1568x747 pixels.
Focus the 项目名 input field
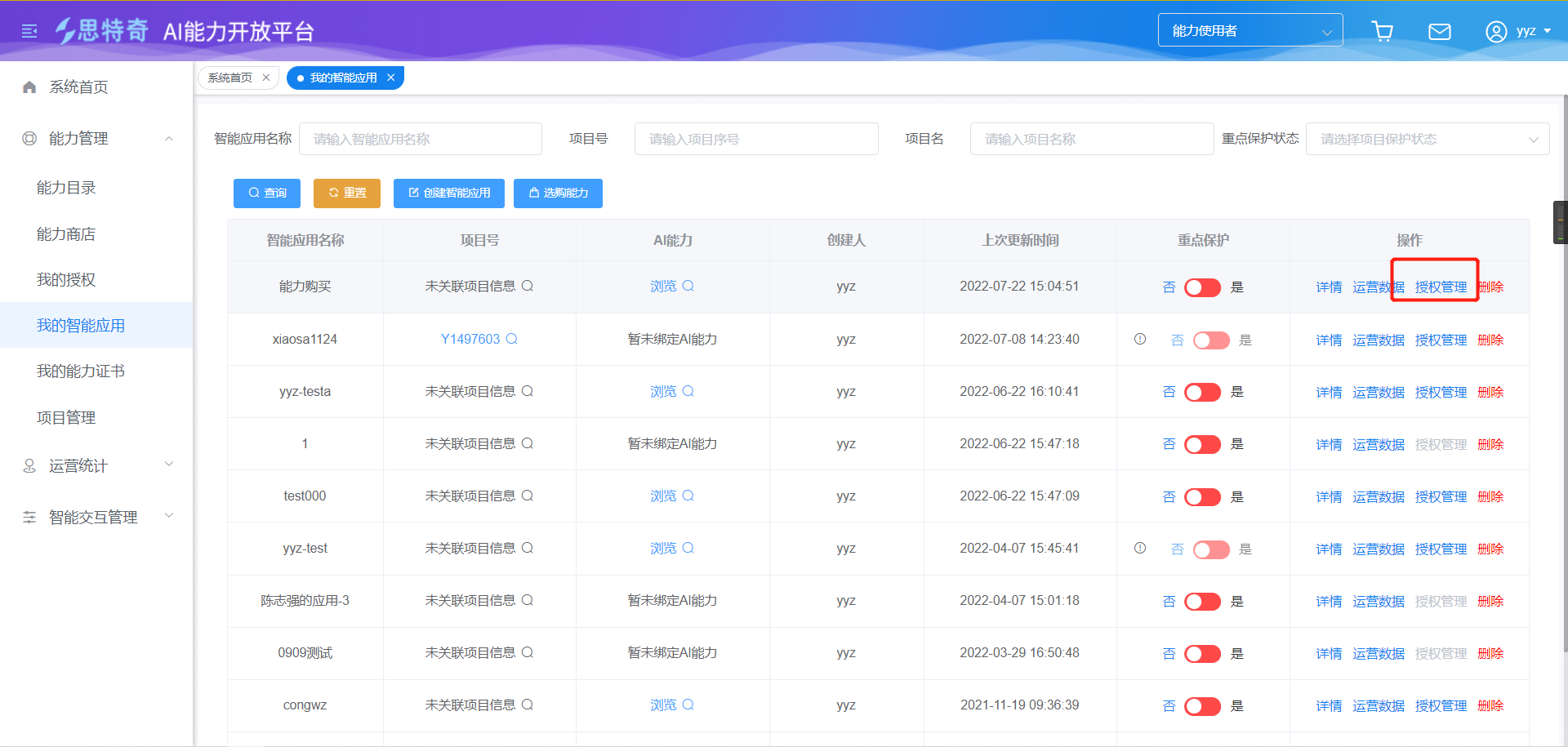click(1092, 139)
